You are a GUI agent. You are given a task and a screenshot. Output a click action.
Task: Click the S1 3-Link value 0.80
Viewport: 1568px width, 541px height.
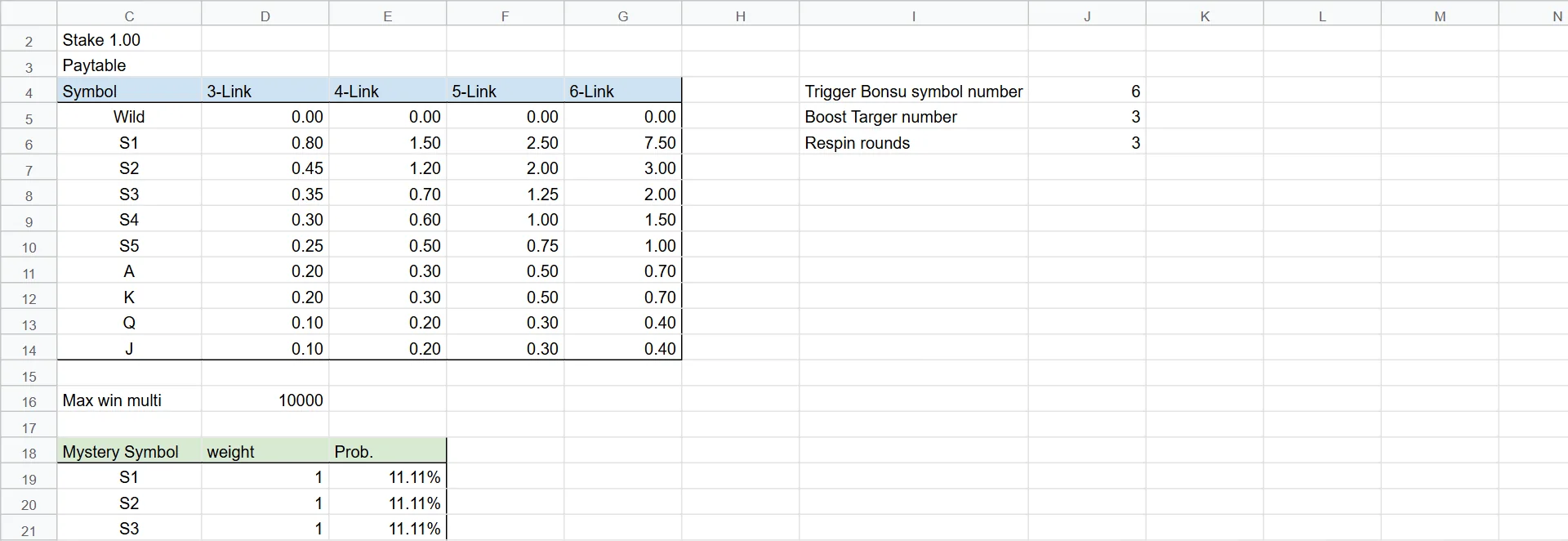(x=265, y=143)
